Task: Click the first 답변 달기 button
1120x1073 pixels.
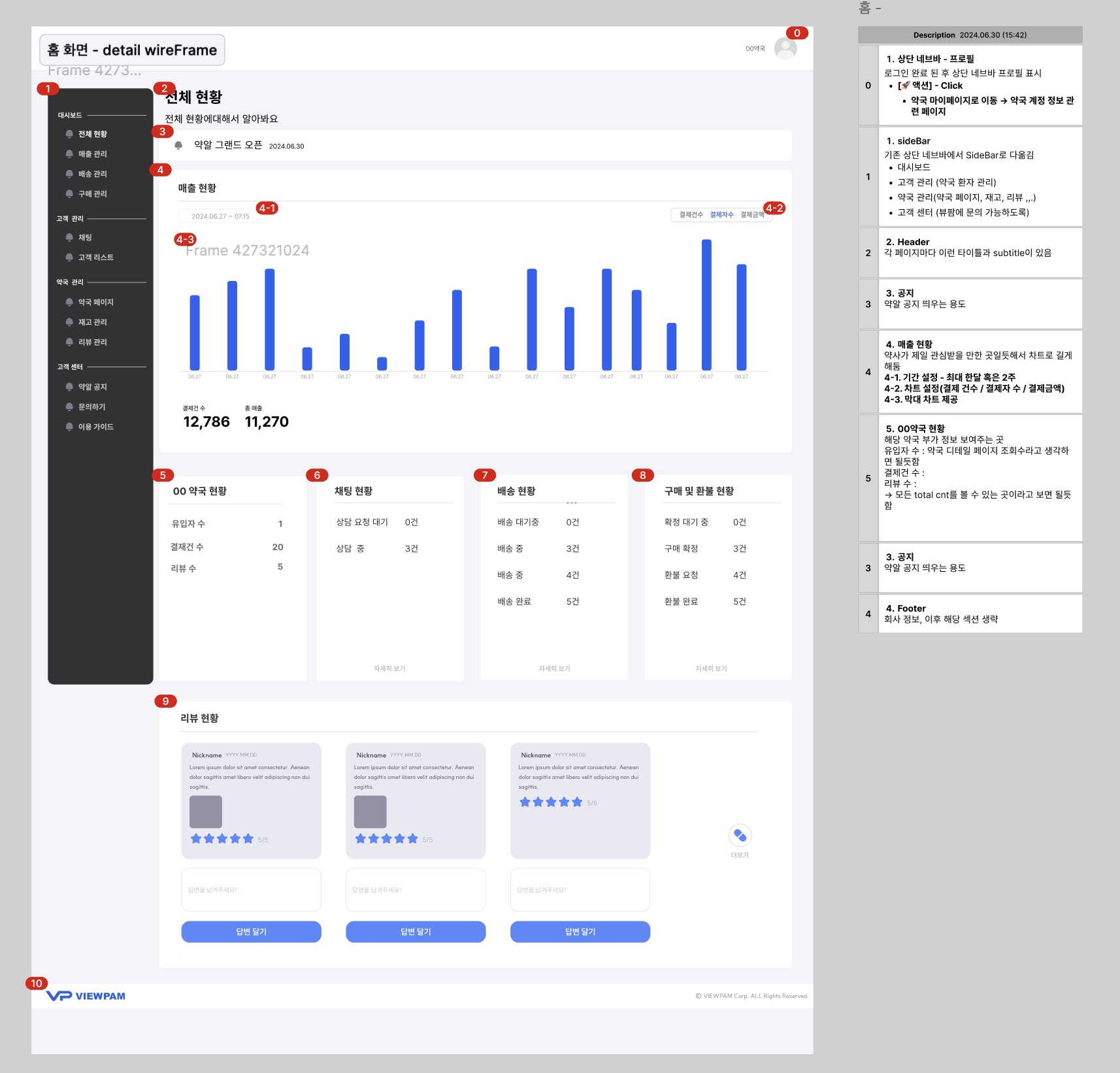Action: 251,932
